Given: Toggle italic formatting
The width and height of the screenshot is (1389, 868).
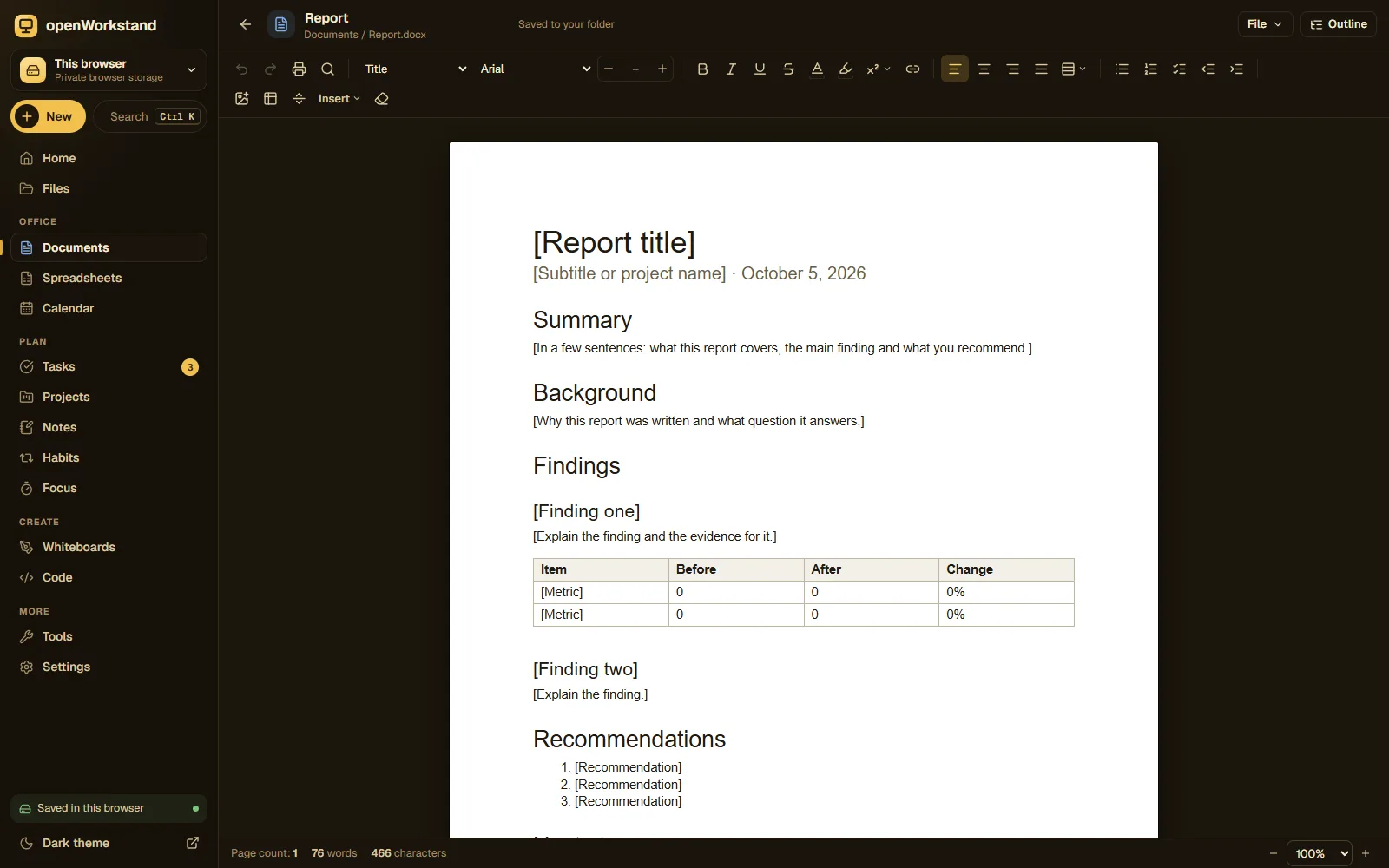Looking at the screenshot, I should click(731, 69).
